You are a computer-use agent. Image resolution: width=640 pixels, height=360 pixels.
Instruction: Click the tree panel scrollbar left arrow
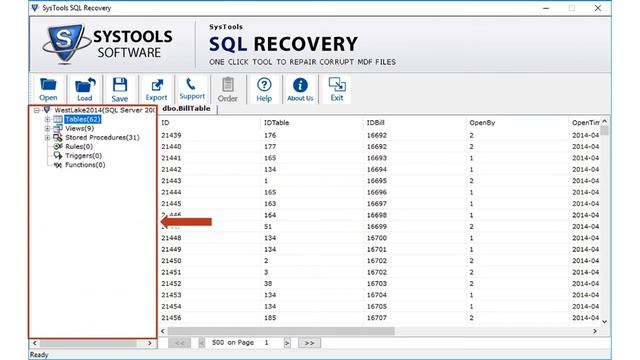point(35,343)
